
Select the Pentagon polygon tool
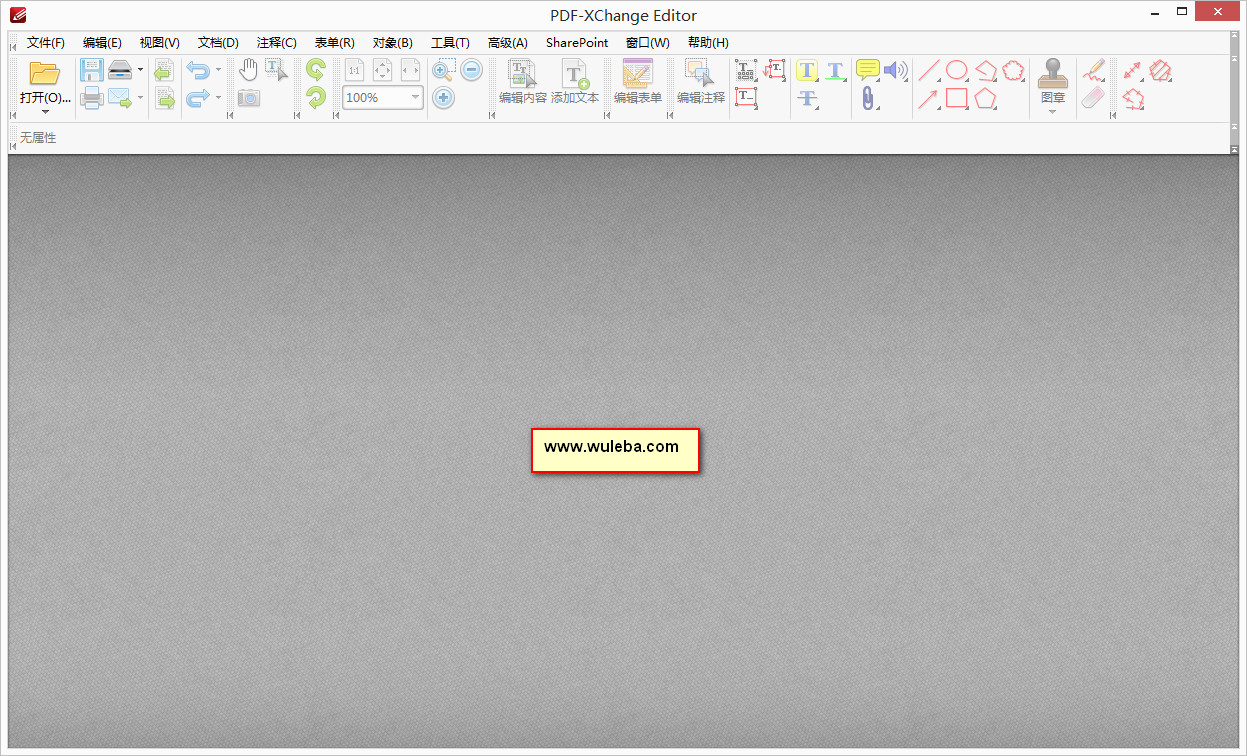986,98
